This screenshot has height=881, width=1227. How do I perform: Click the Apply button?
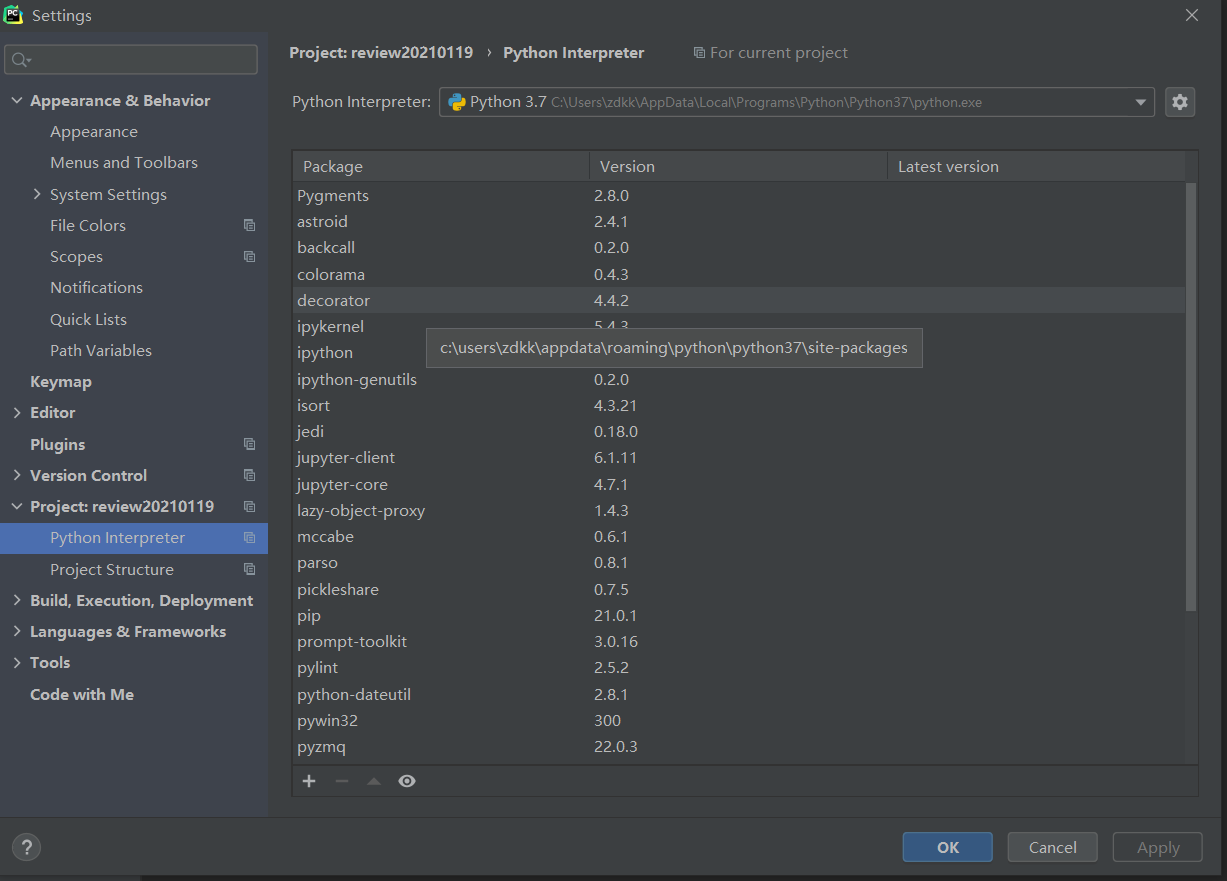click(1158, 847)
